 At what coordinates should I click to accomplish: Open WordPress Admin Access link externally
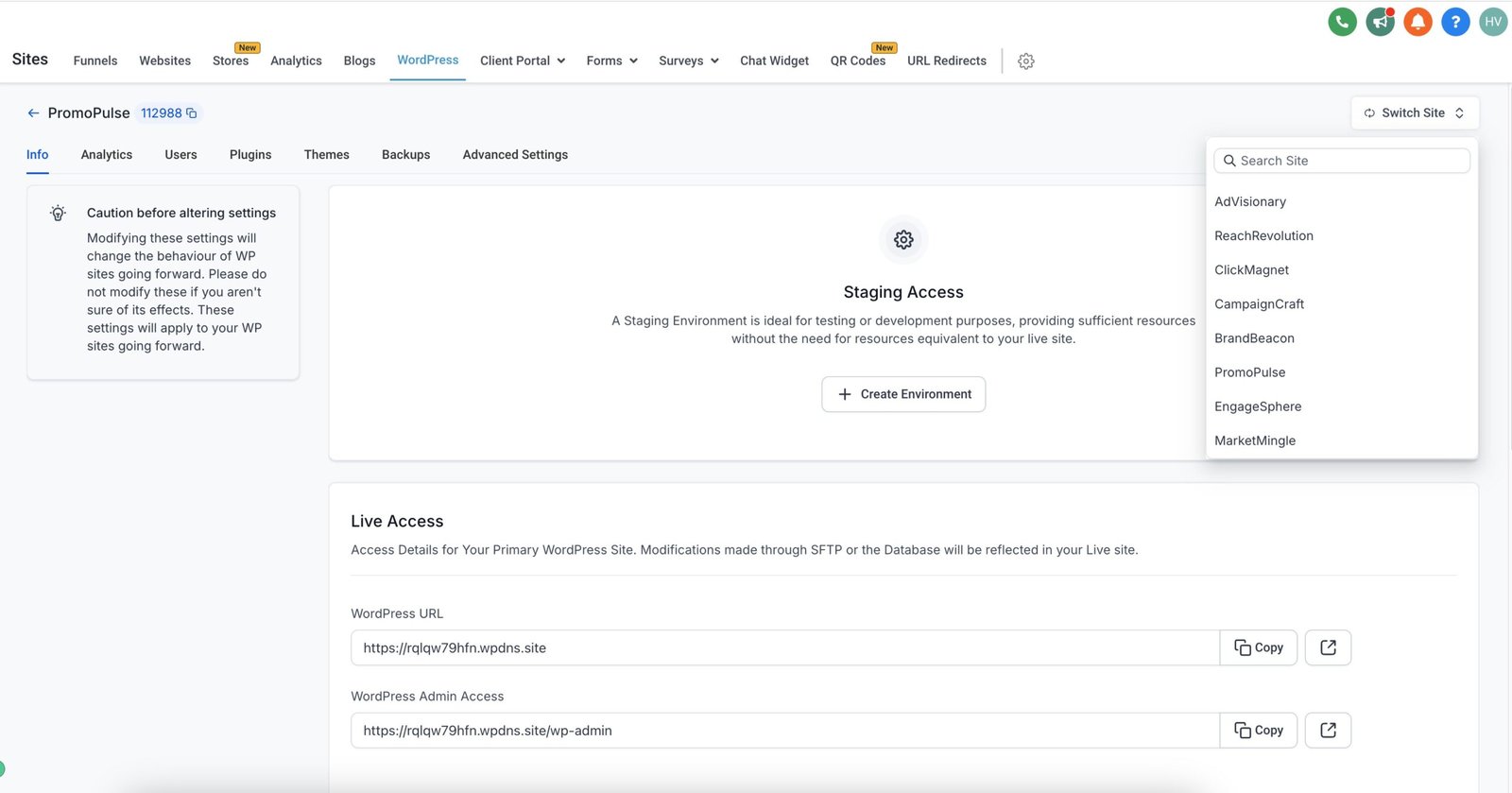[x=1328, y=731]
